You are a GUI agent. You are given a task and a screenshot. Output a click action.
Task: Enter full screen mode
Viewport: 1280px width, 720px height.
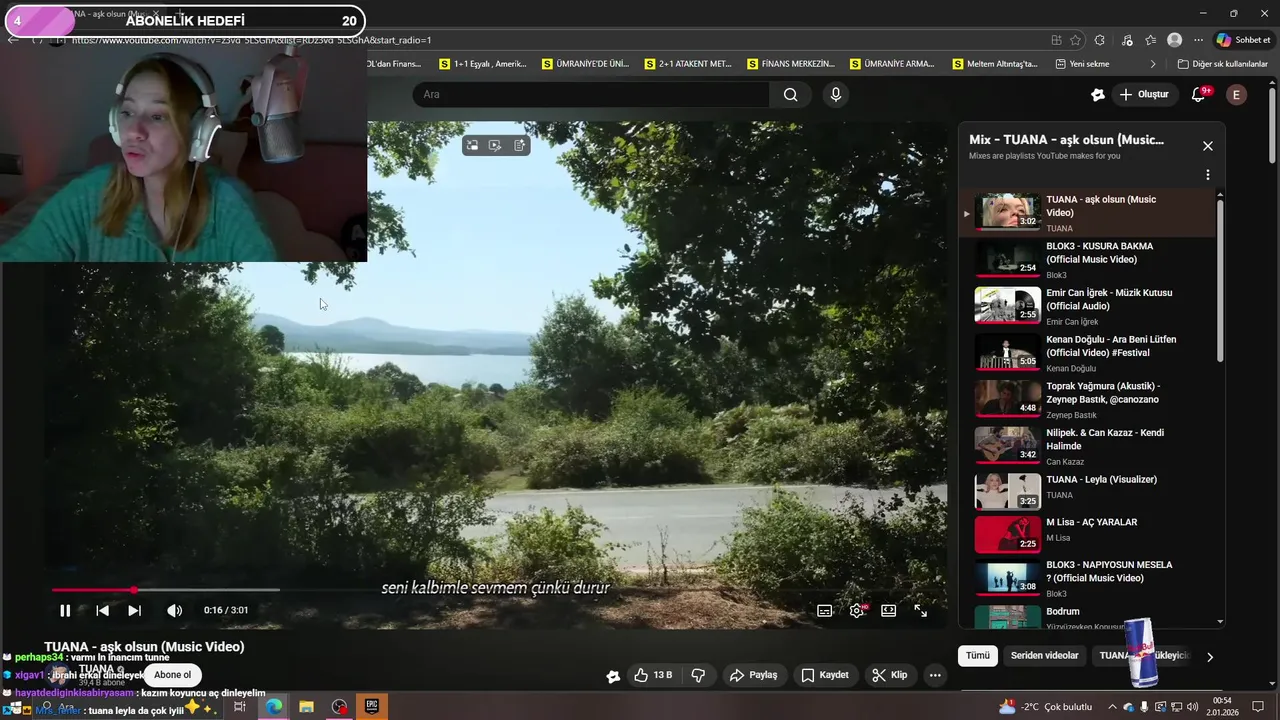(921, 611)
